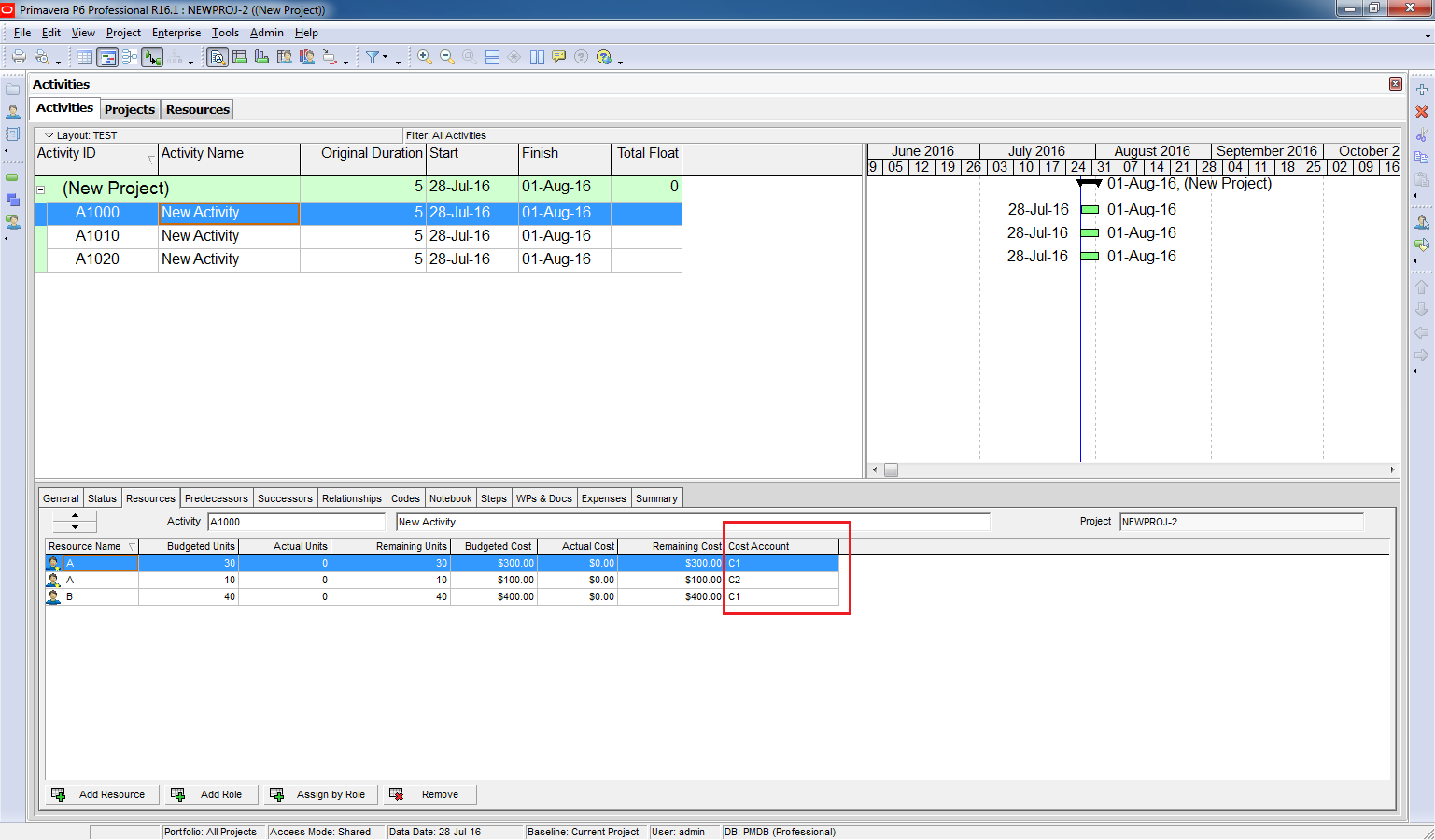Toggle the Activity Details bottom panel button

[217, 57]
